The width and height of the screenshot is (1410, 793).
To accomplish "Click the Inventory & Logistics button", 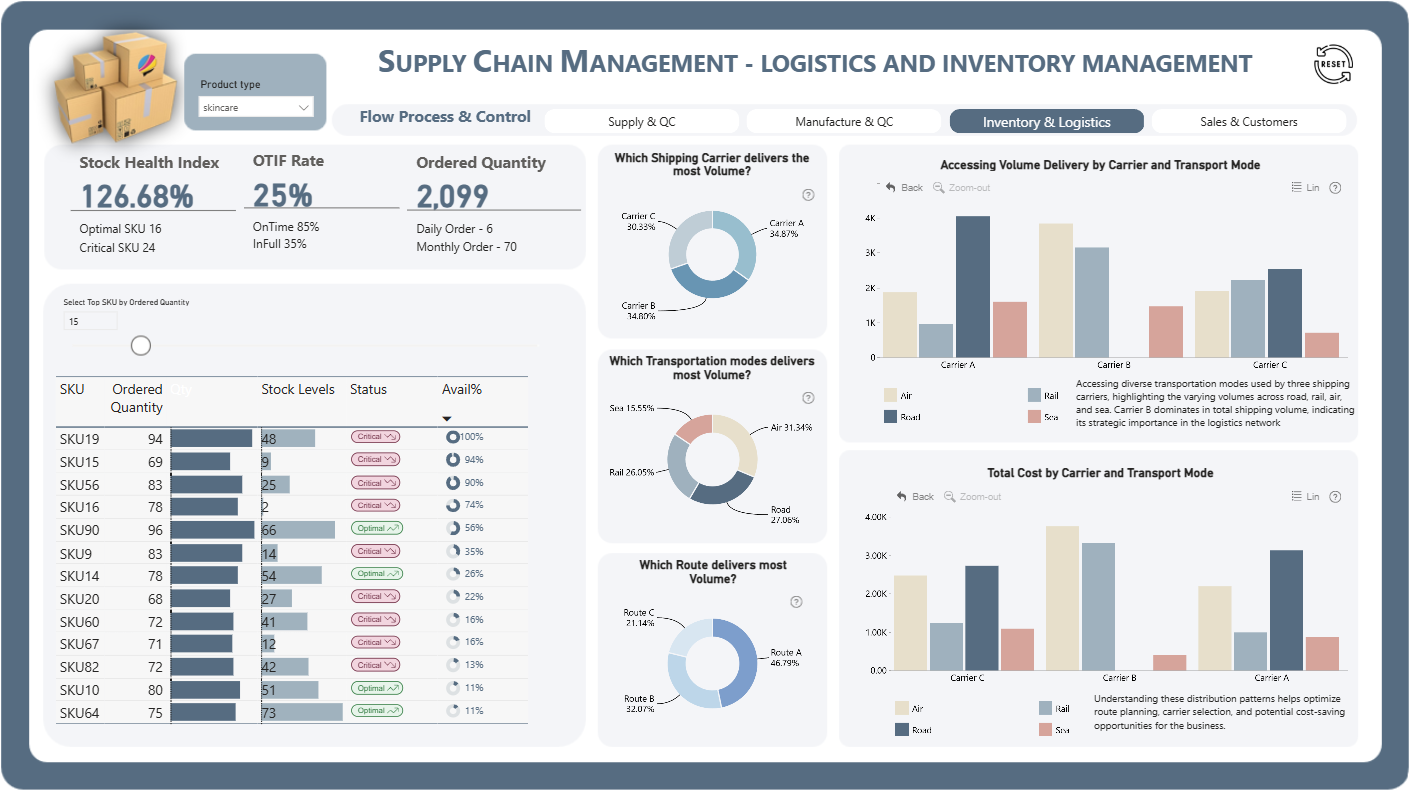I will tap(1047, 122).
